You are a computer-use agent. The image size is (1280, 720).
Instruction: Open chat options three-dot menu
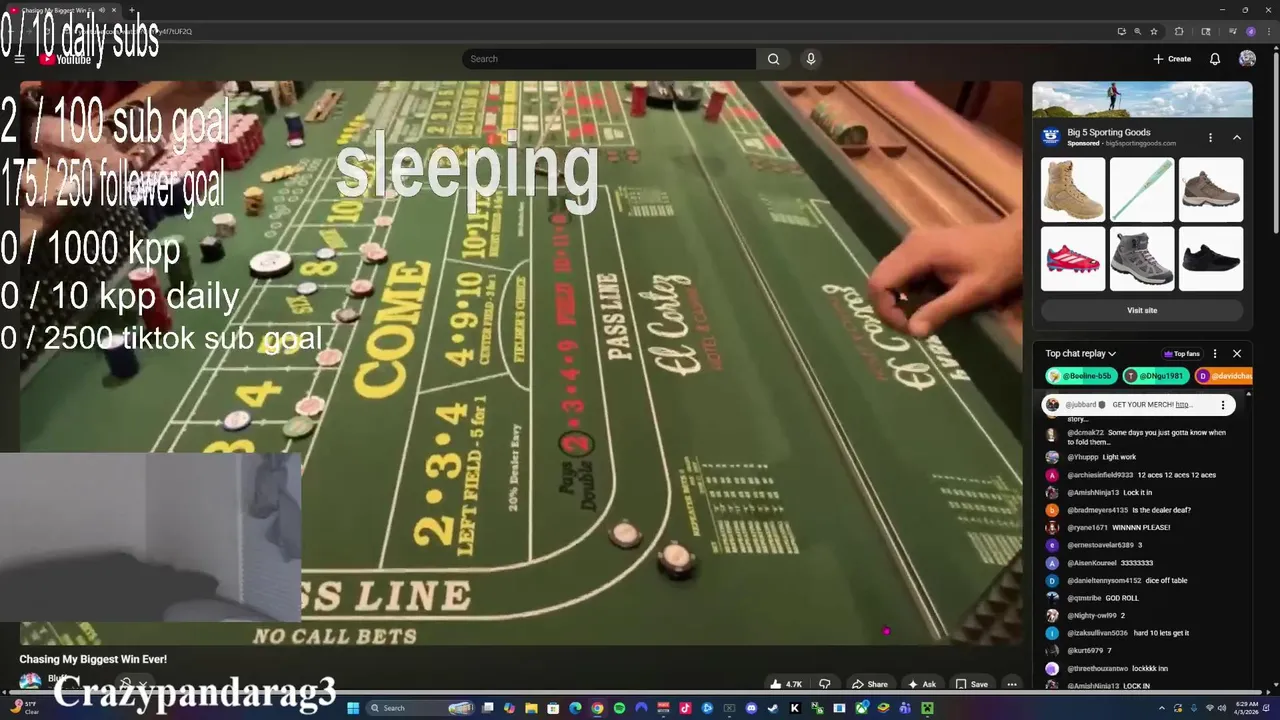[1215, 353]
